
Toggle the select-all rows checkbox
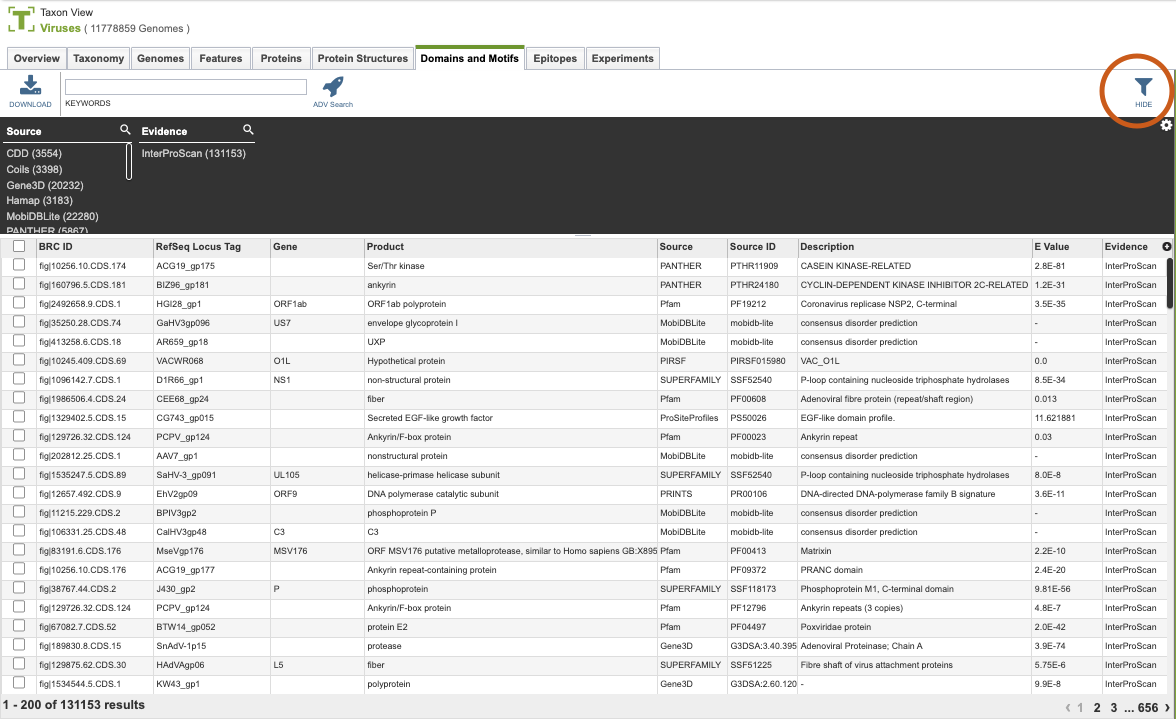[19, 246]
